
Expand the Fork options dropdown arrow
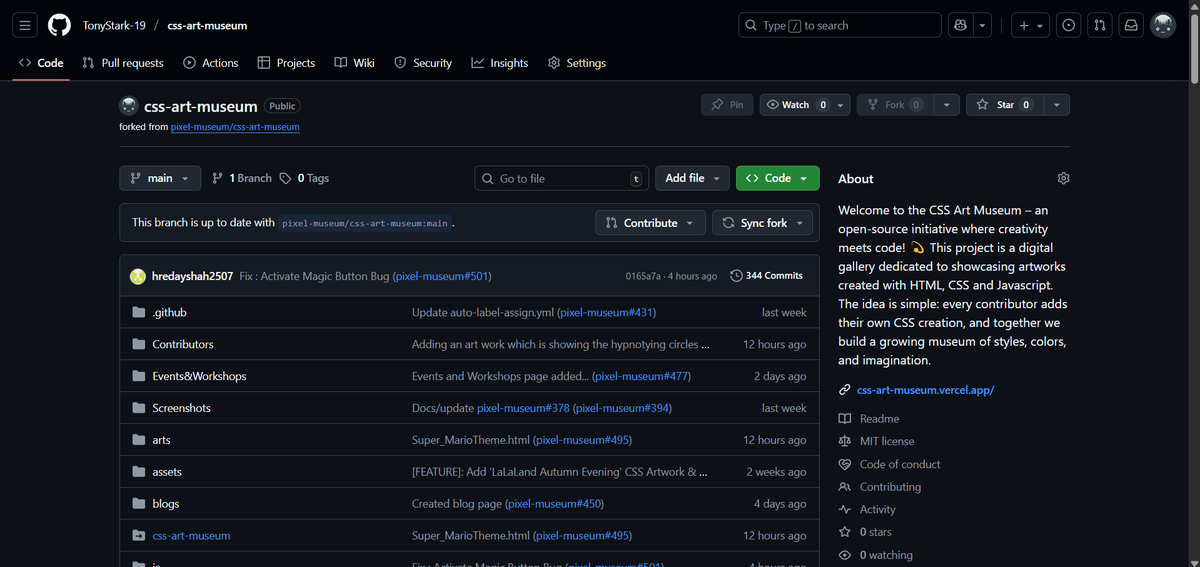coord(947,105)
